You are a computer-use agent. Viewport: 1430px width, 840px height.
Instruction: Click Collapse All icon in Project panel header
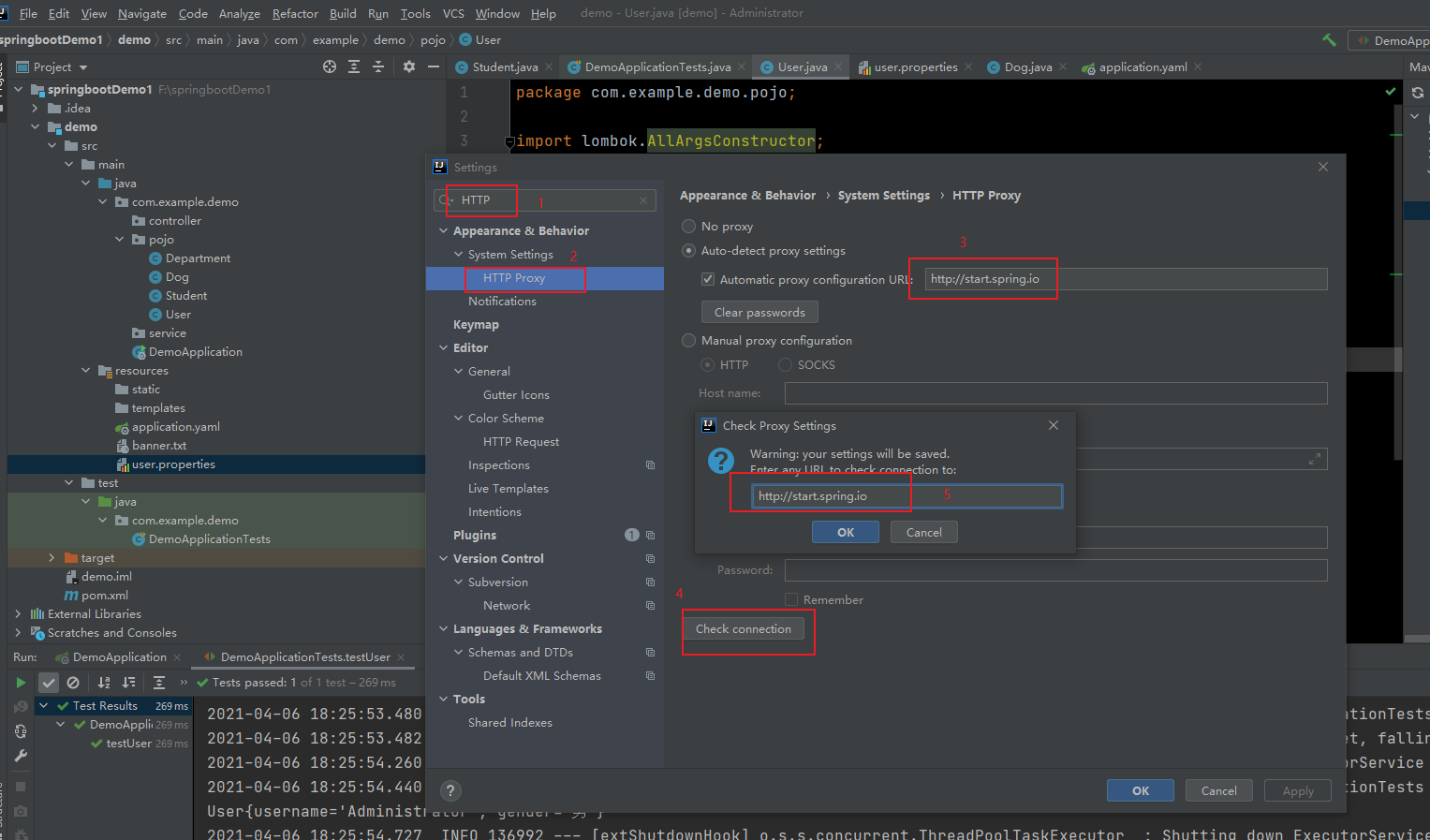click(378, 66)
